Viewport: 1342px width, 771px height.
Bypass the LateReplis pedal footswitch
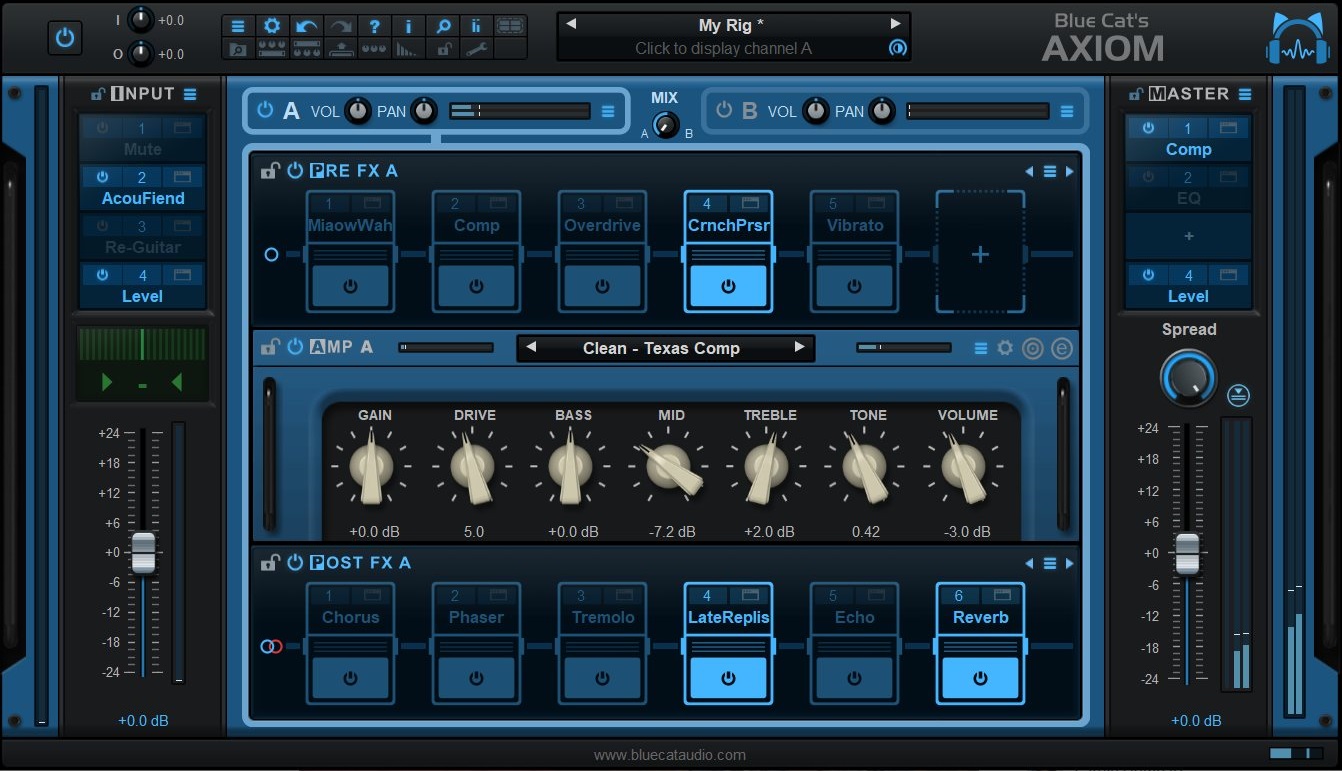tap(728, 678)
